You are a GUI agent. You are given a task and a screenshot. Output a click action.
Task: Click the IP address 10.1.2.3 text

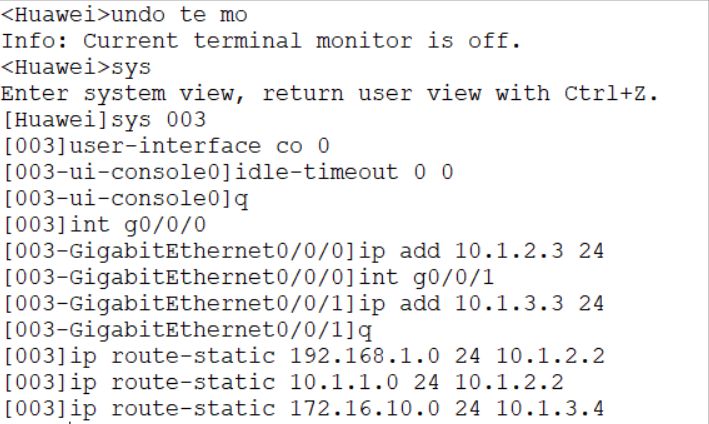click(x=509, y=251)
